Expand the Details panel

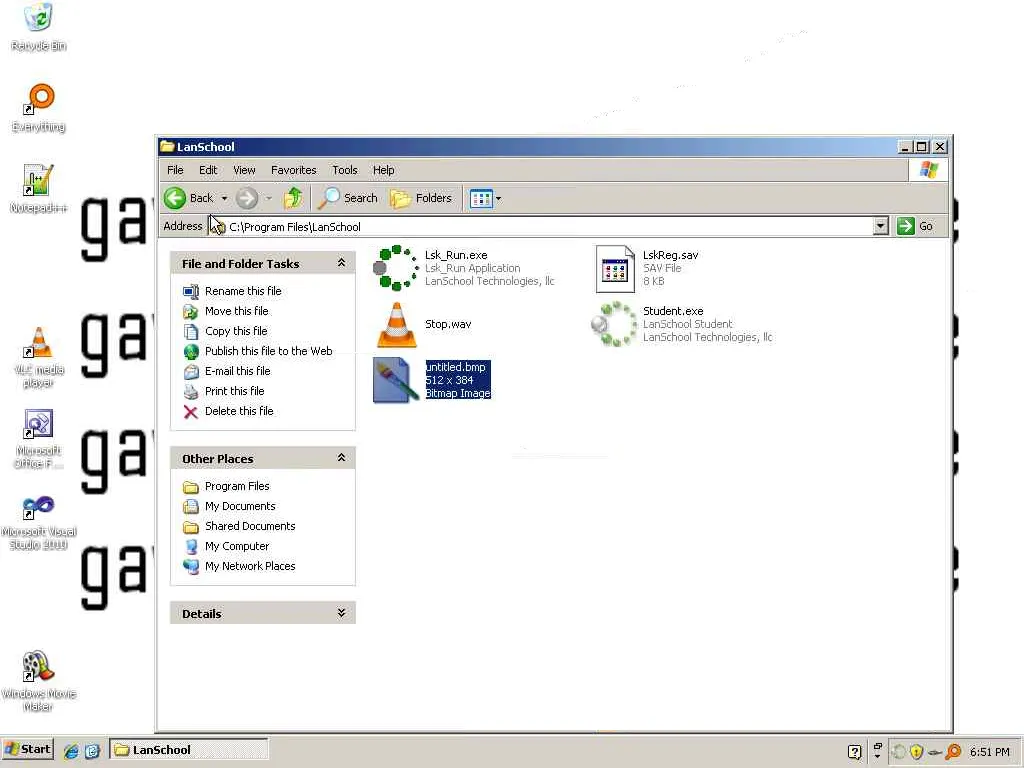tap(341, 613)
